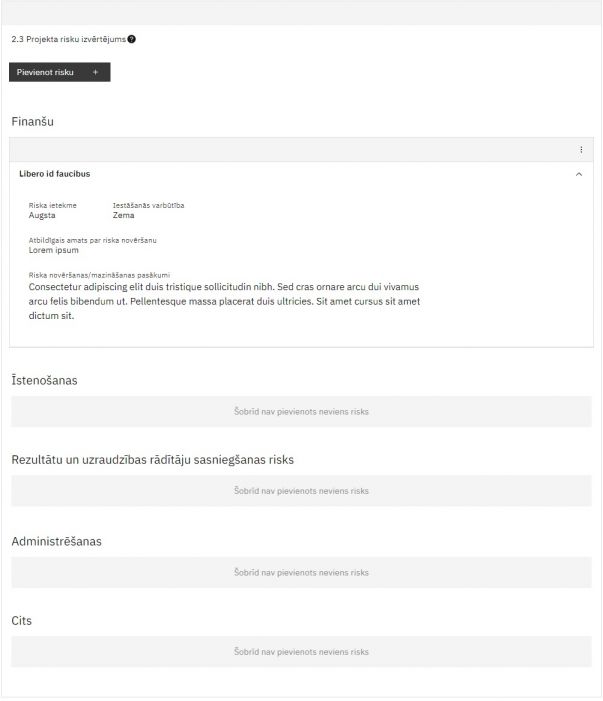
Task: Click the Riska ietekme value Augsta
Action: tap(42, 215)
